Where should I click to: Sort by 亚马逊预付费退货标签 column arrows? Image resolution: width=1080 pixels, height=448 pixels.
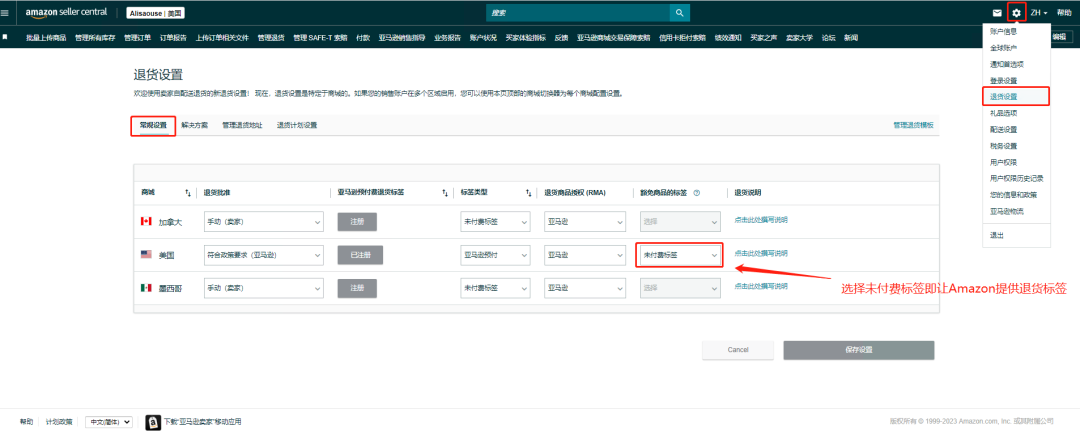point(445,192)
